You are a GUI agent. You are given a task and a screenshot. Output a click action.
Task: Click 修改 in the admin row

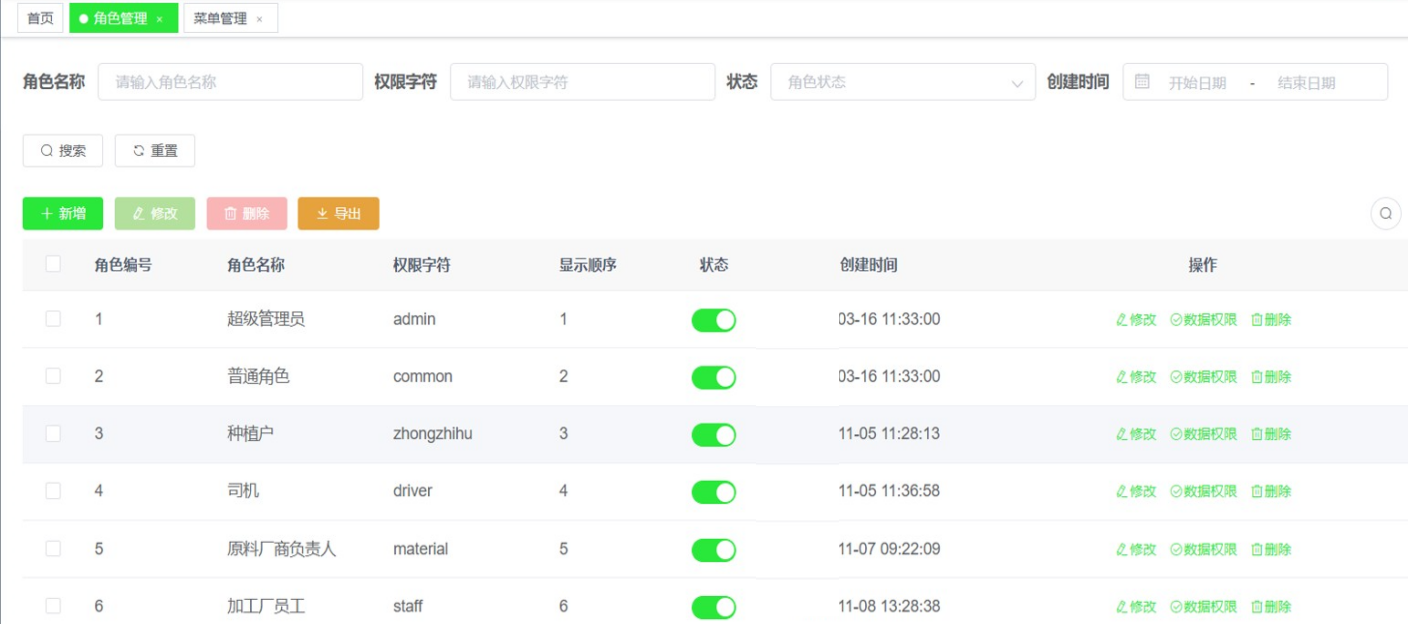1136,320
